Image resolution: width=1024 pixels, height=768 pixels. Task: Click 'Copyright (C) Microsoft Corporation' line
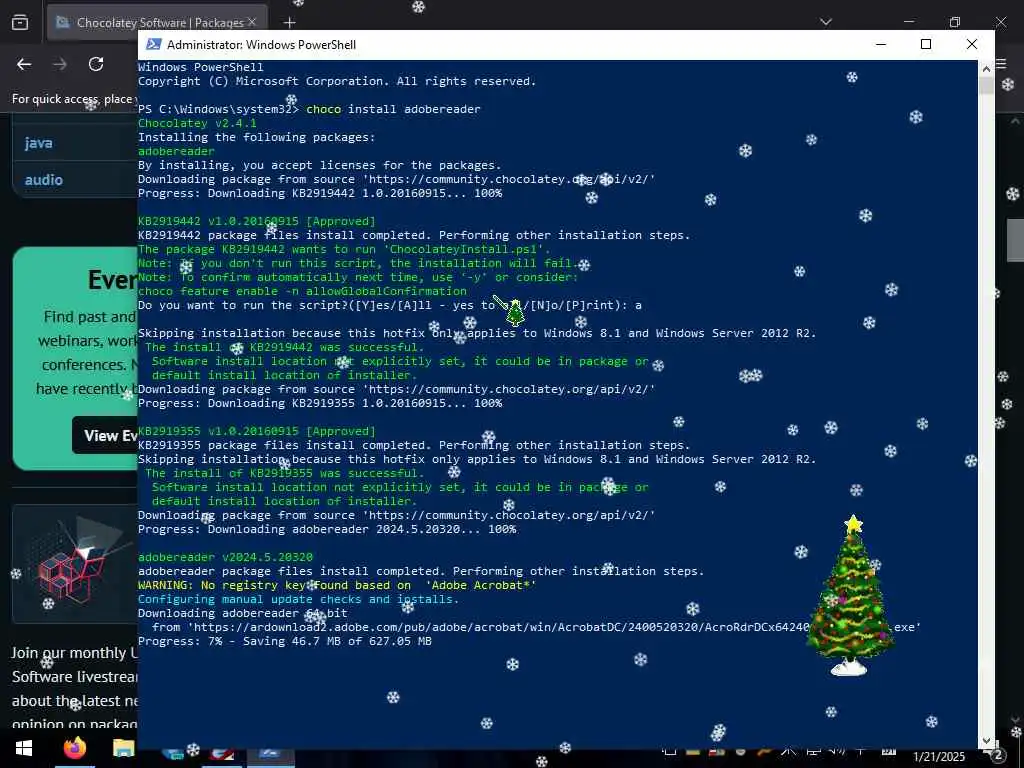337,81
